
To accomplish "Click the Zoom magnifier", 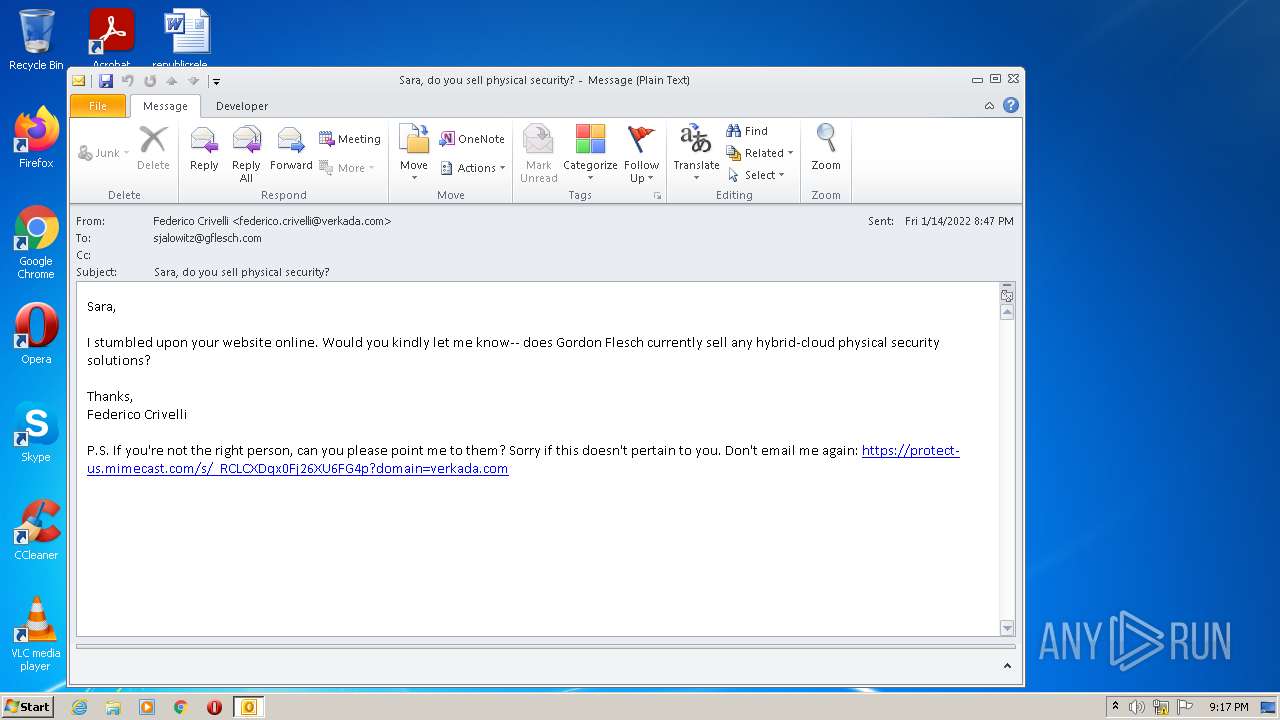I will click(826, 148).
